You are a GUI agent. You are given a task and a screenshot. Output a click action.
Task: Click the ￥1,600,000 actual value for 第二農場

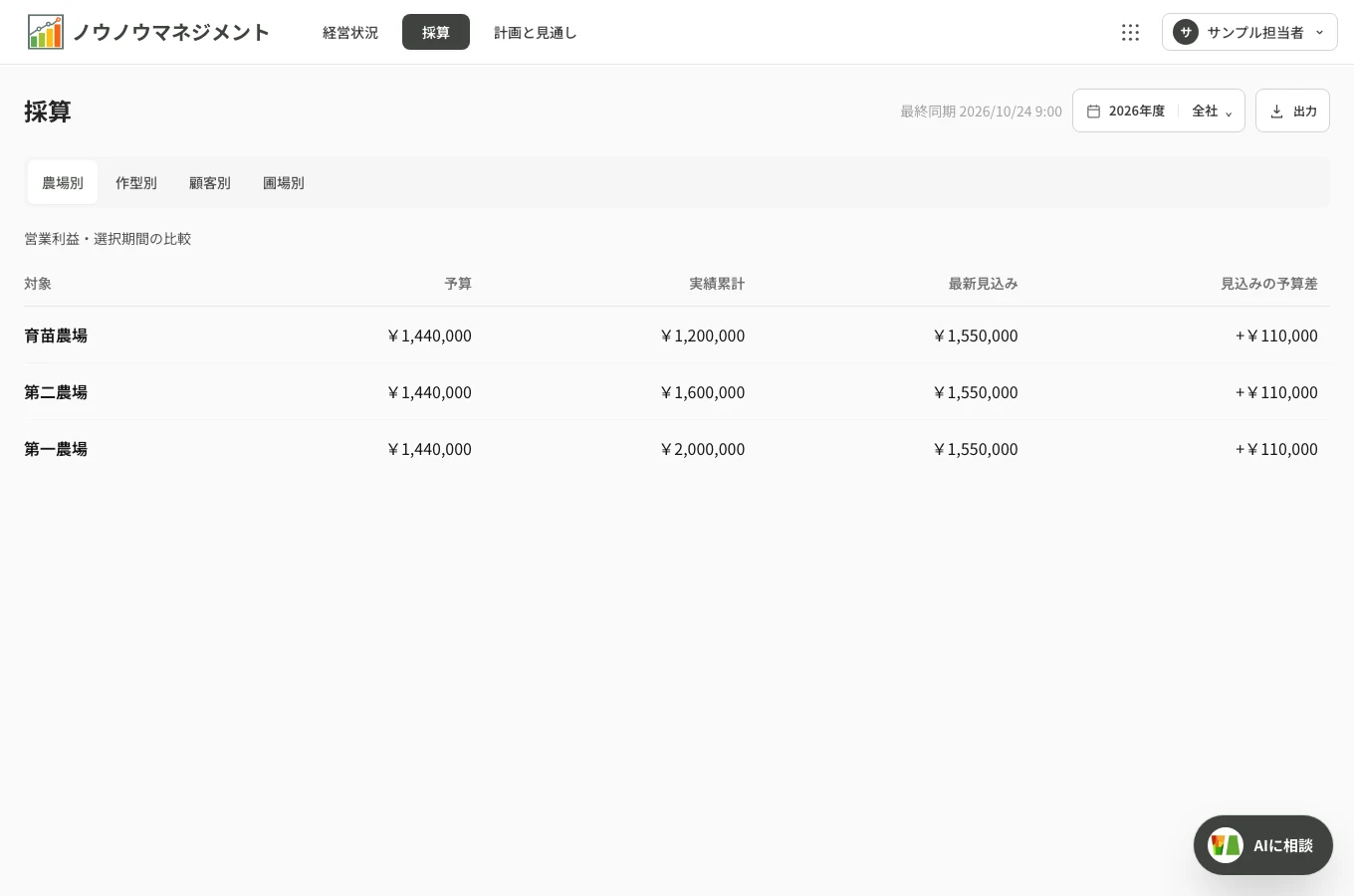pyautogui.click(x=702, y=392)
